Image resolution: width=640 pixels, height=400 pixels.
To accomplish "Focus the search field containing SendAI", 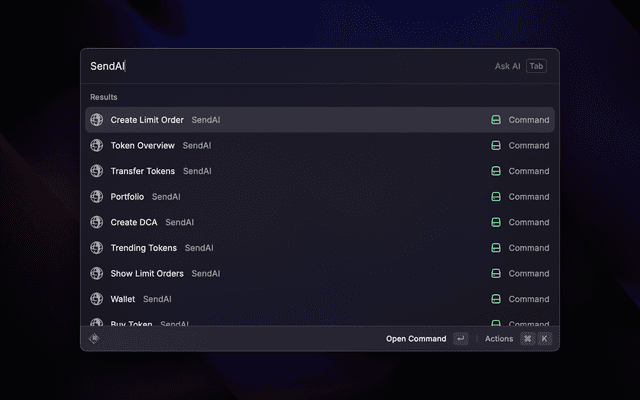I will [280, 66].
